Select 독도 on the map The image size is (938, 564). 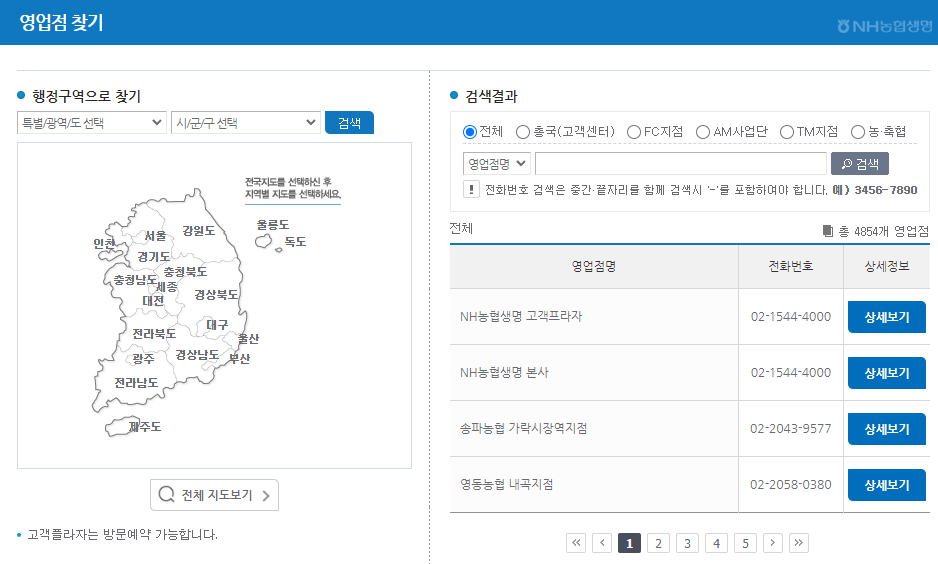tap(295, 242)
